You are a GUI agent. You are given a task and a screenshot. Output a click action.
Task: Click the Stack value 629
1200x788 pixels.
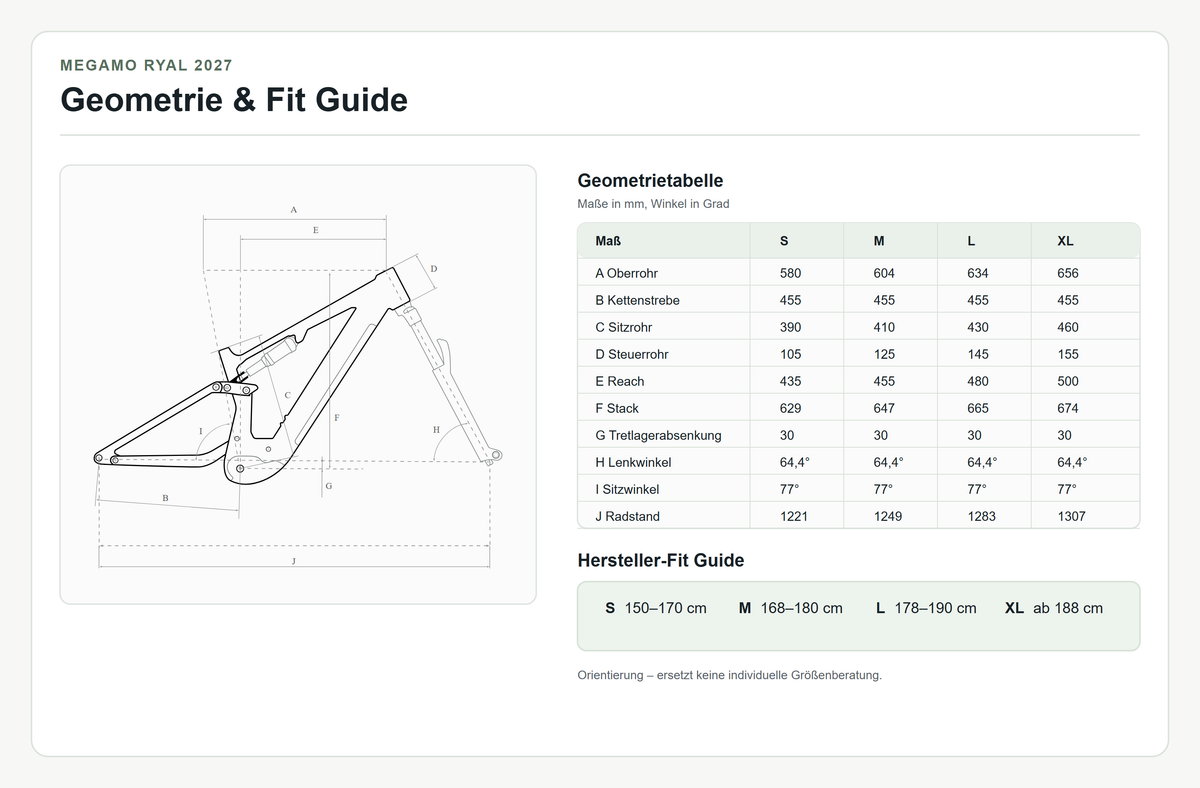(791, 408)
